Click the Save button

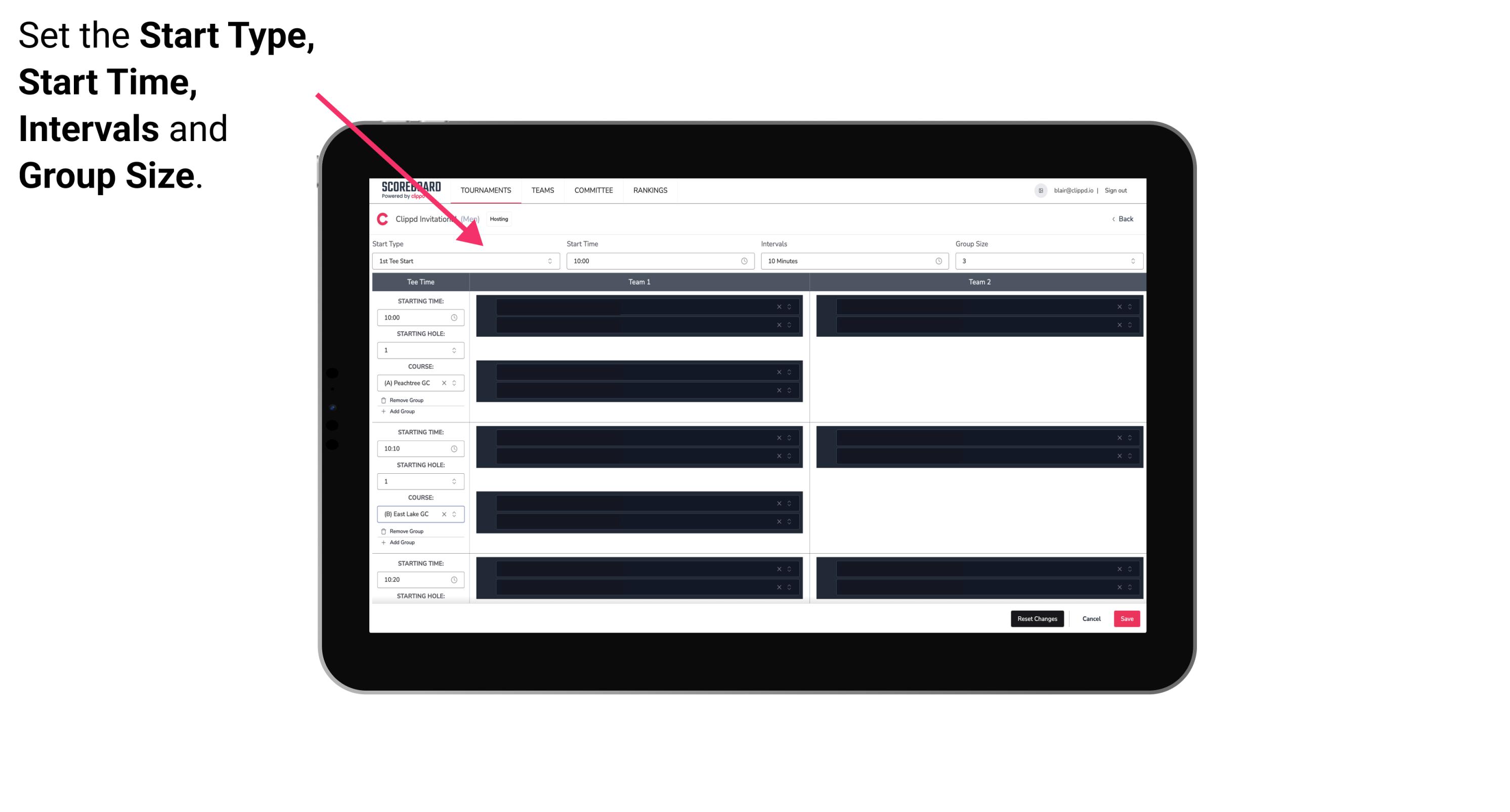pyautogui.click(x=1127, y=618)
